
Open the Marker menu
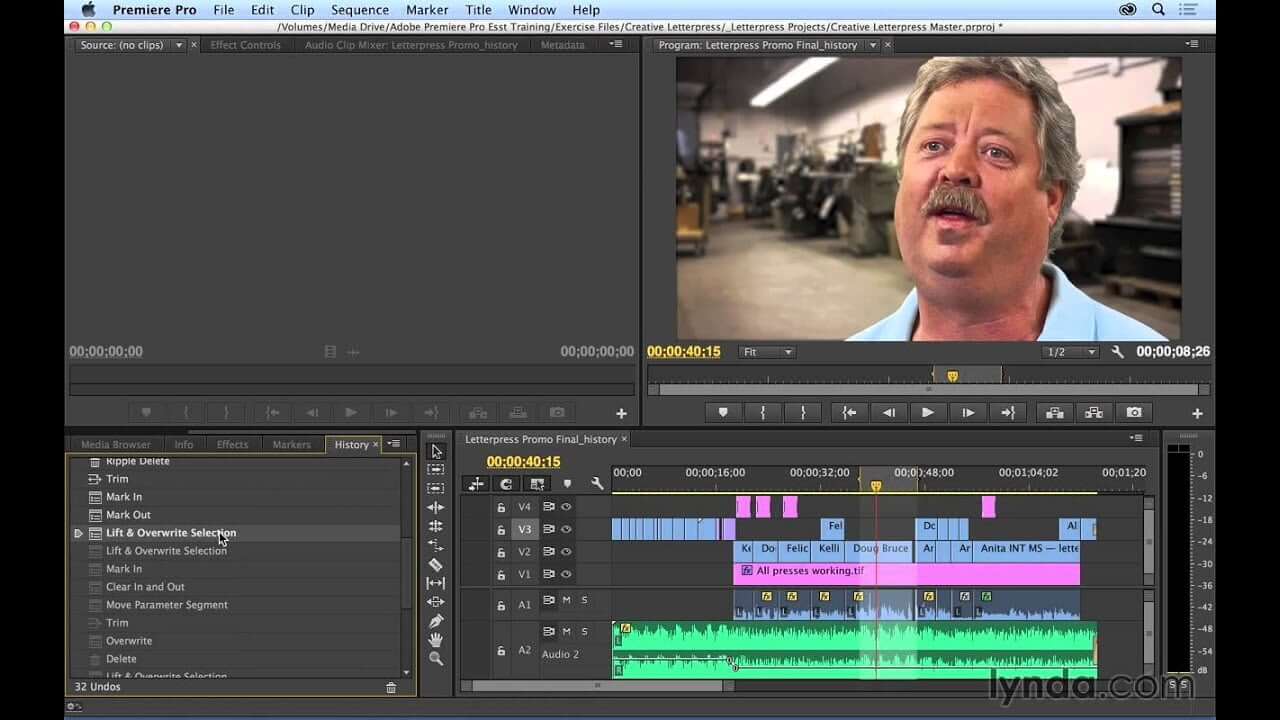427,10
